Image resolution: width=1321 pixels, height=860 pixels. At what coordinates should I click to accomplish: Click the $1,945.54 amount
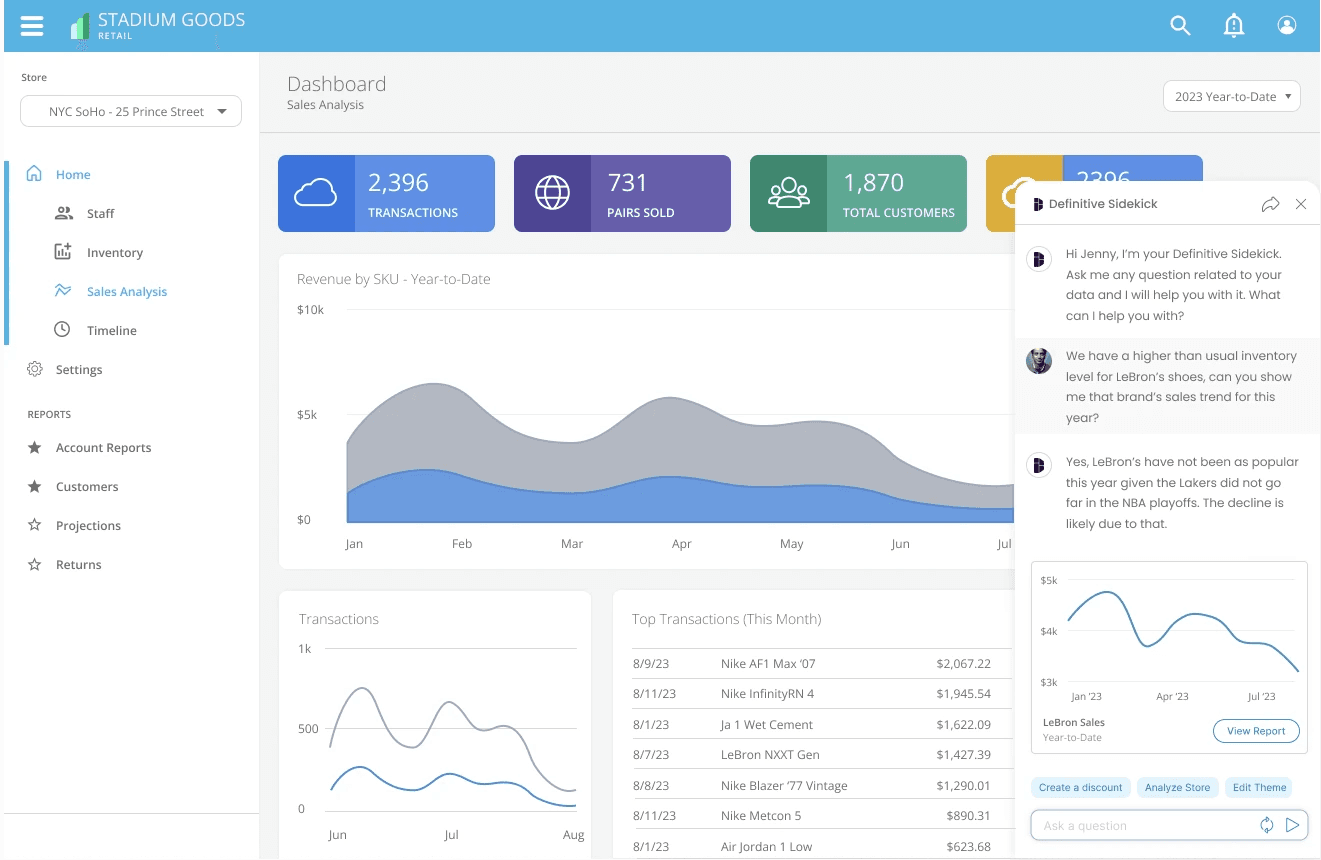pyautogui.click(x=963, y=693)
